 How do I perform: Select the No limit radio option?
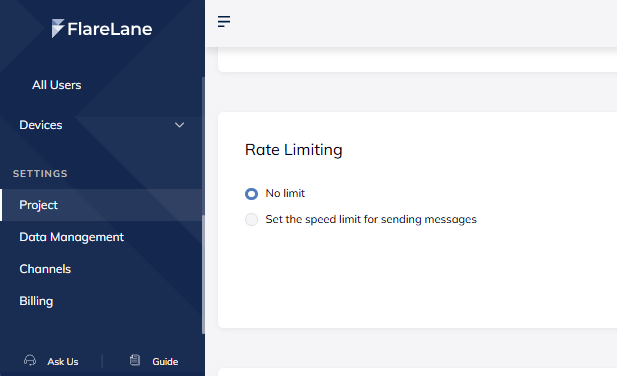251,194
